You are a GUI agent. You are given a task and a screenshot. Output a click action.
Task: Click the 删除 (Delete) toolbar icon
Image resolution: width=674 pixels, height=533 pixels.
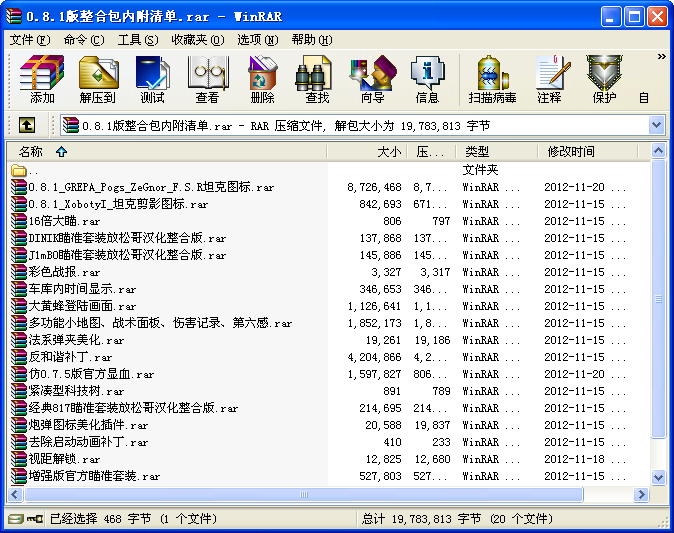click(x=262, y=79)
